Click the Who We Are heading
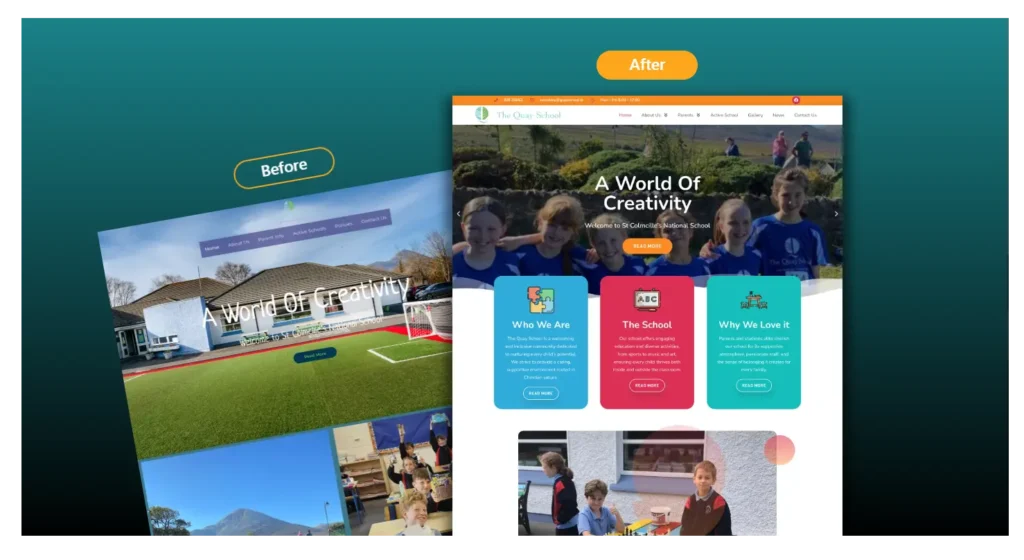 pos(541,324)
